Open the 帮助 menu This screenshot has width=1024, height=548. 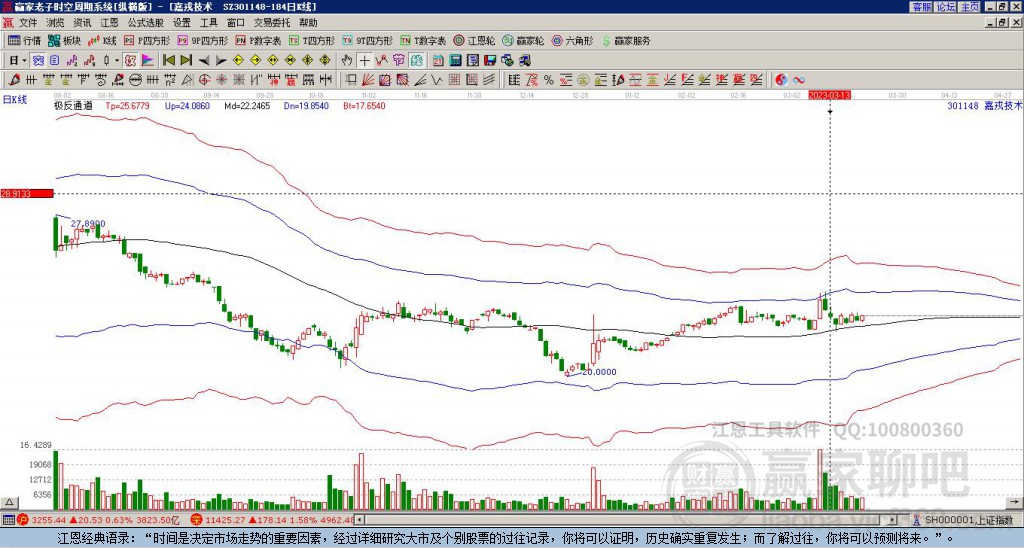pos(308,23)
